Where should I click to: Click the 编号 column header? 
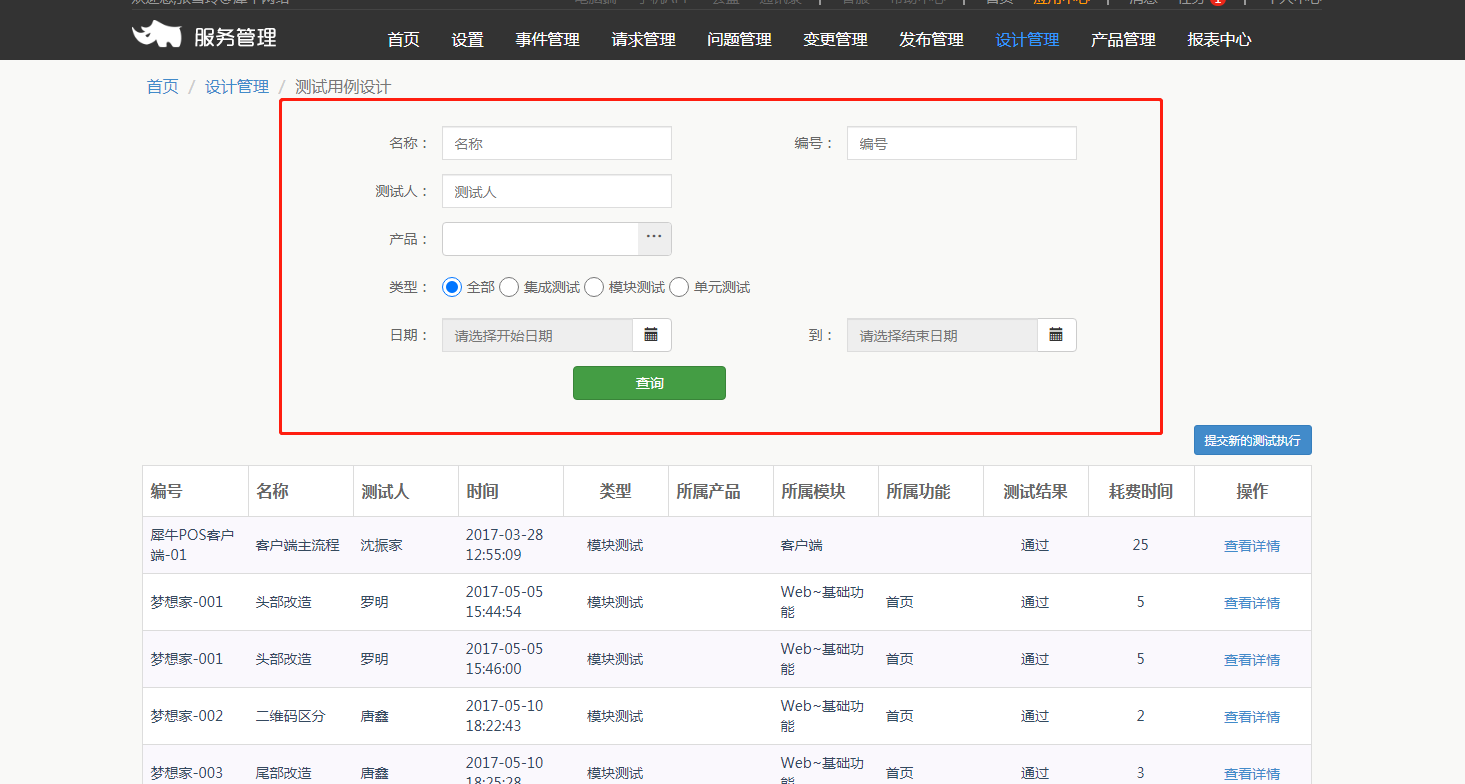(195, 491)
